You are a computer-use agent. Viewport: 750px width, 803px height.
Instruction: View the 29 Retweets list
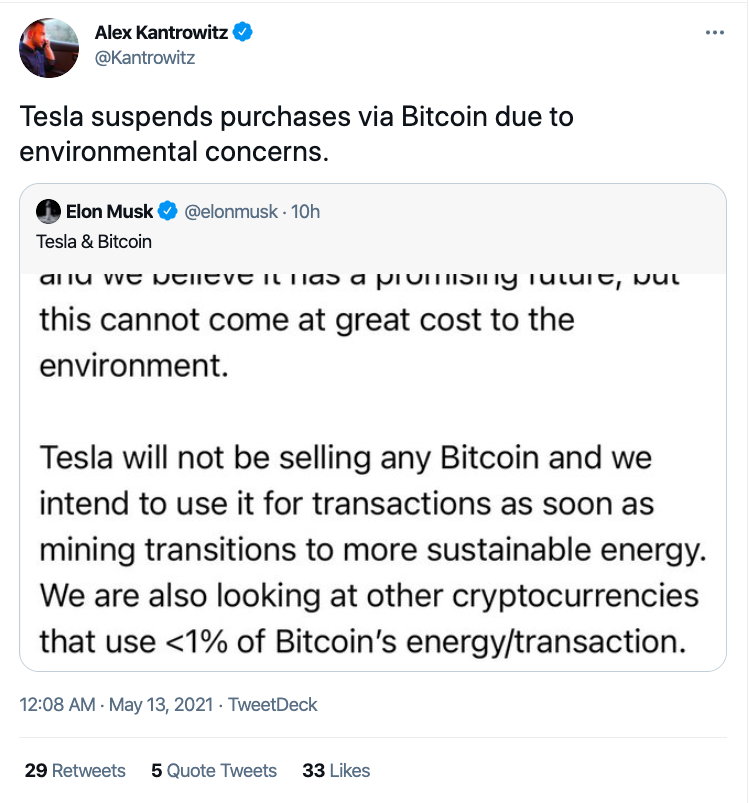(75, 770)
